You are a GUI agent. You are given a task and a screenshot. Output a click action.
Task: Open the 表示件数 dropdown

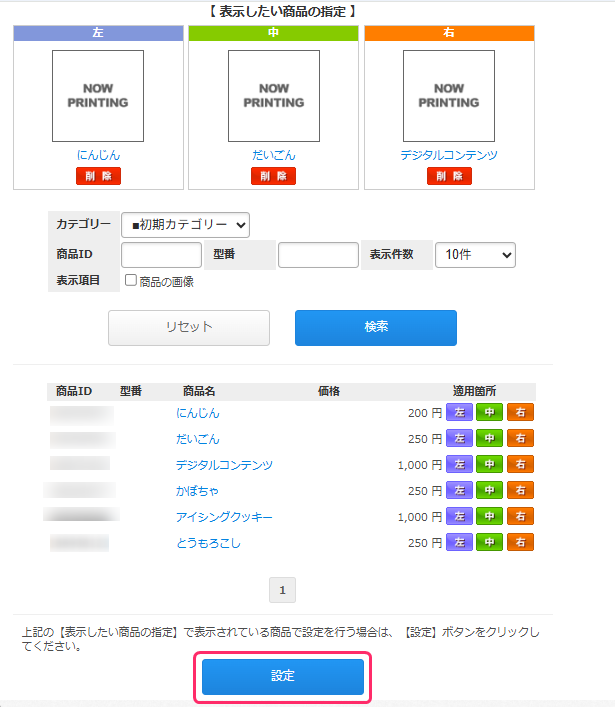(475, 255)
